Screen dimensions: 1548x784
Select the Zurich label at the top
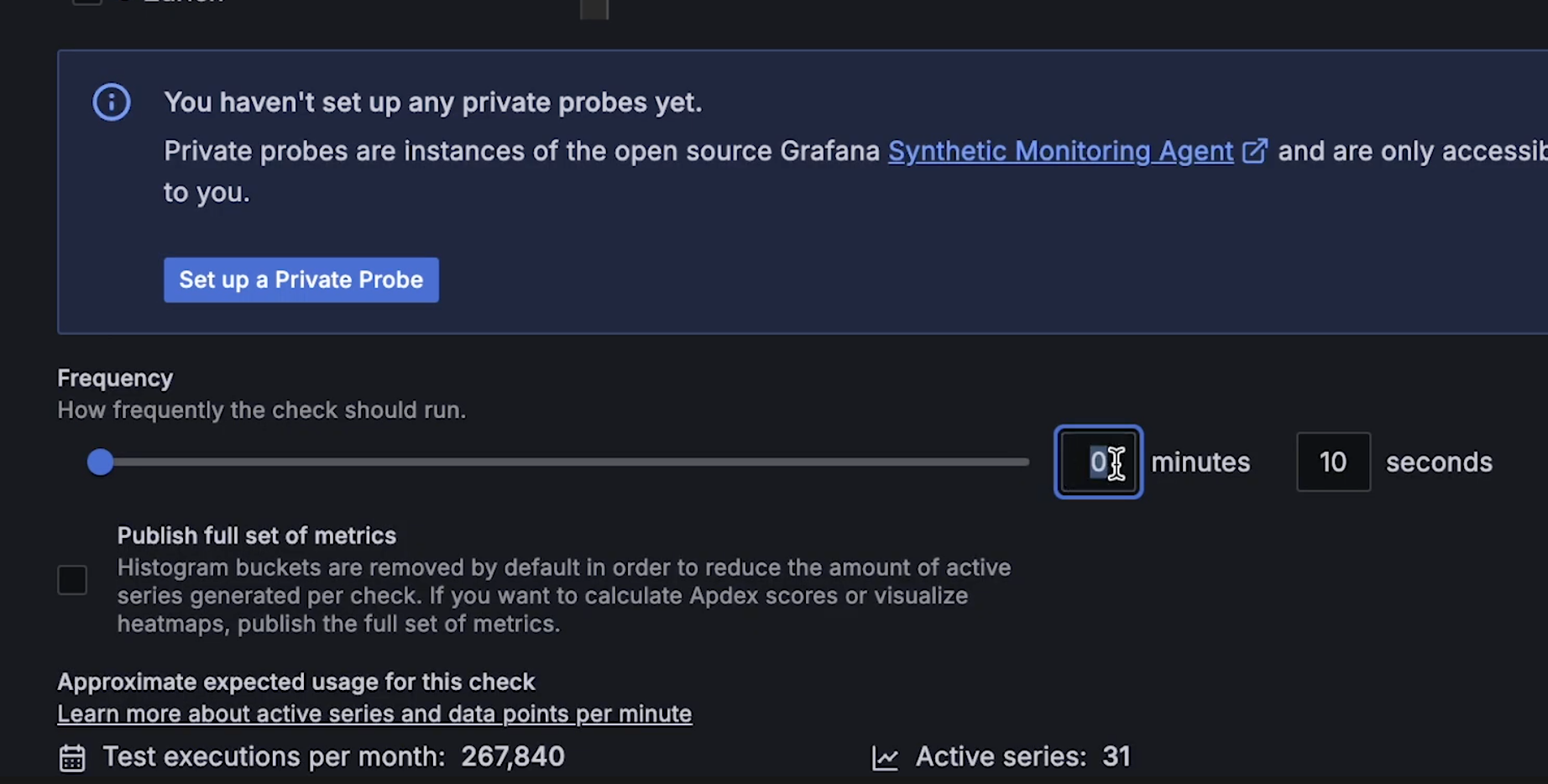point(184,4)
